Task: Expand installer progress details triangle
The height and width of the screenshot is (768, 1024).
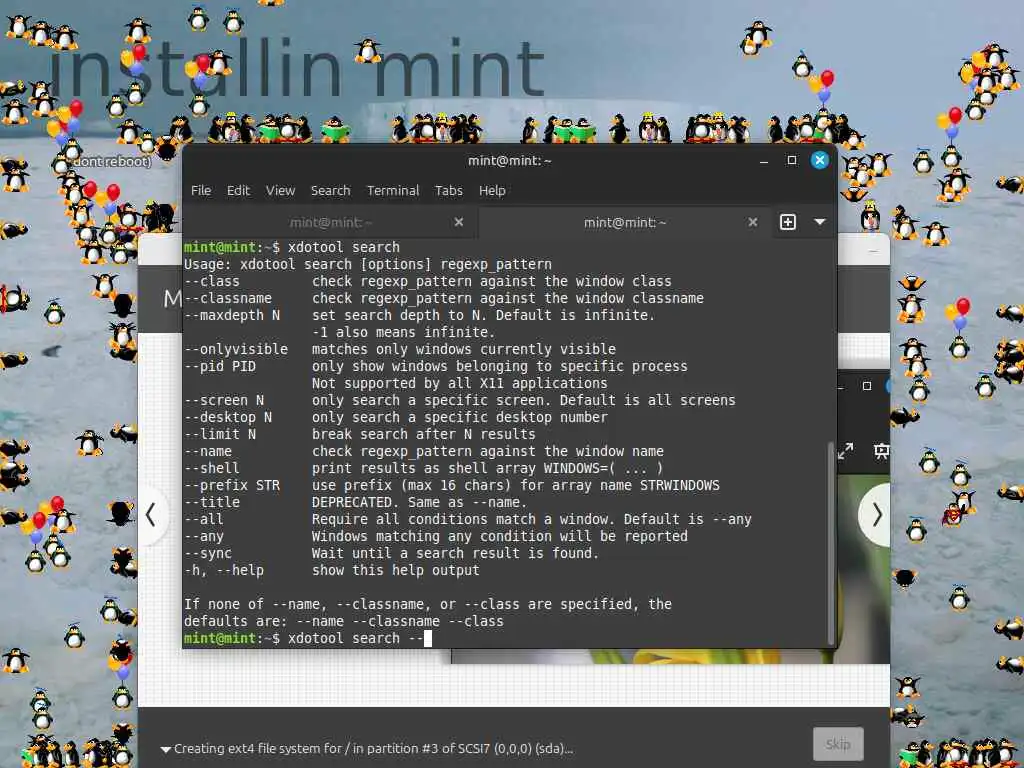Action: pyautogui.click(x=166, y=749)
